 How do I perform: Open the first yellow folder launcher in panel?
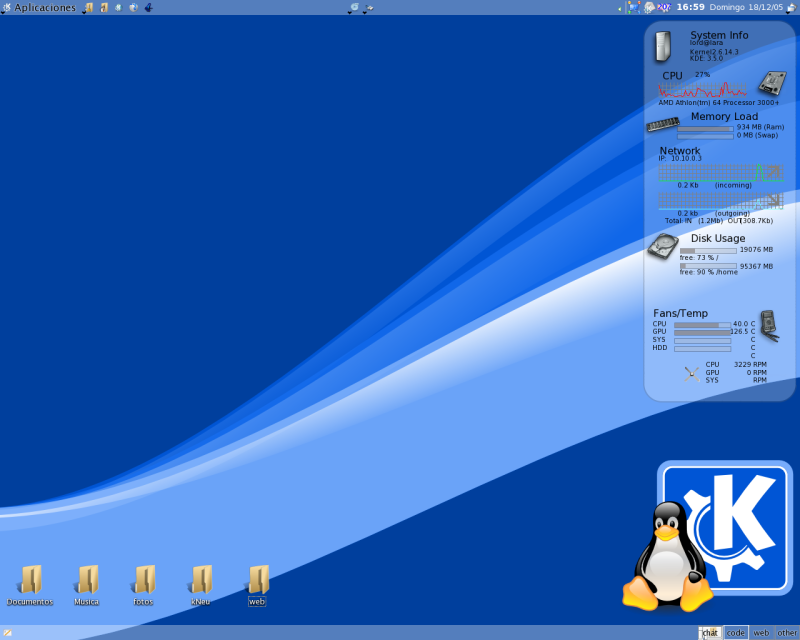coord(88,8)
